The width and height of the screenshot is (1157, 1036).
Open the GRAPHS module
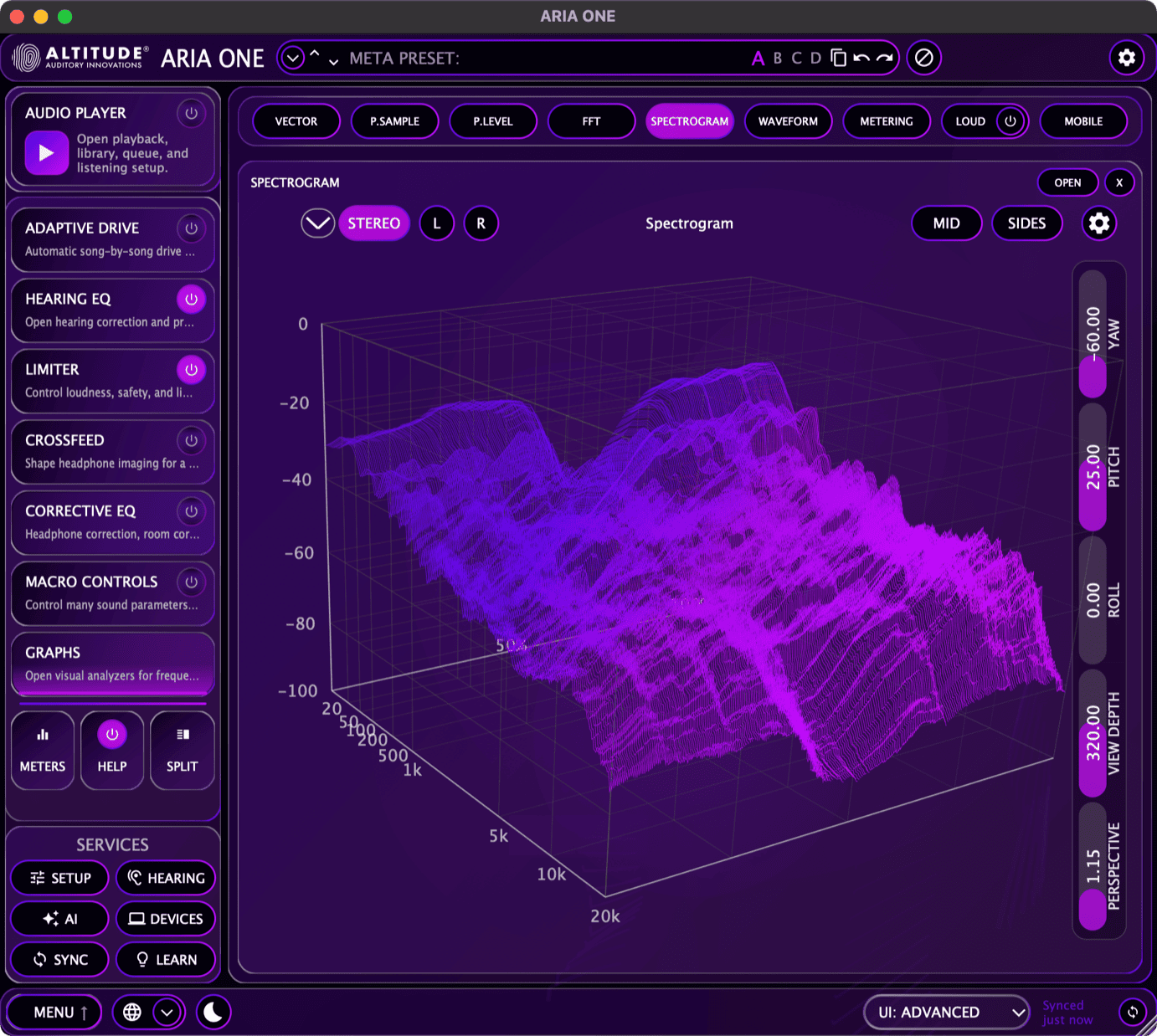point(112,664)
